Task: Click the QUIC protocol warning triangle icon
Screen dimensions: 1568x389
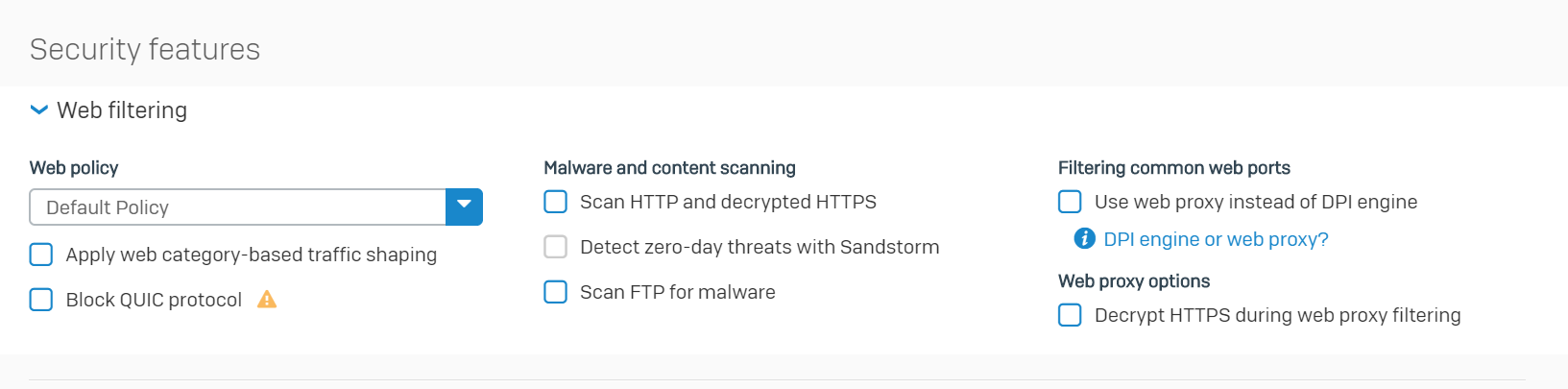Action: [x=267, y=300]
